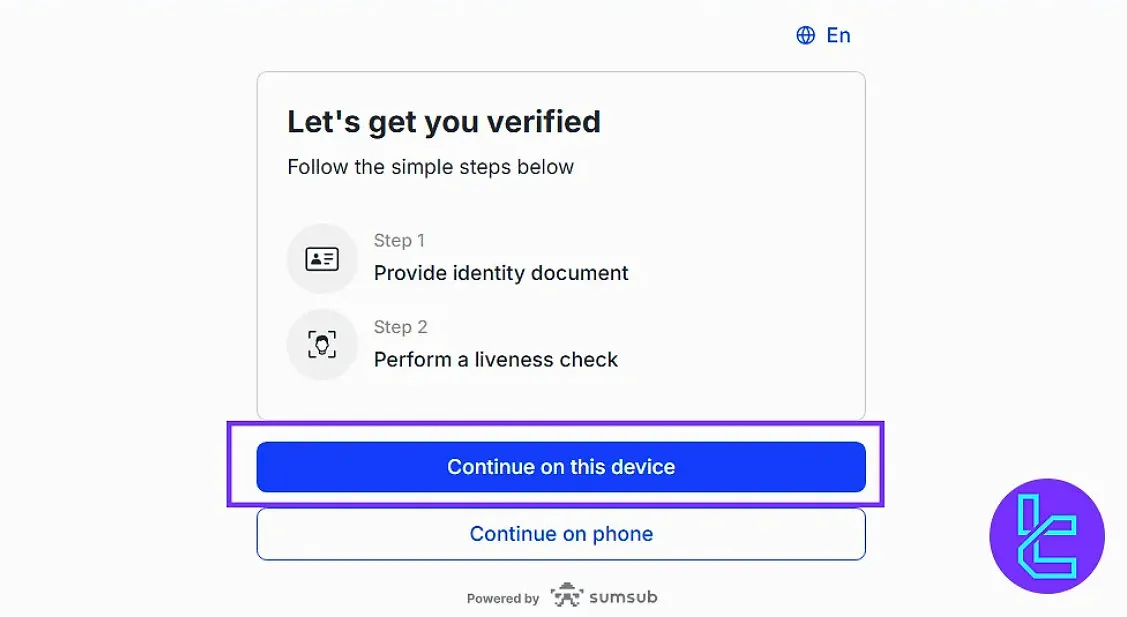Select the 'Step 2' label
The height and width of the screenshot is (617, 1127).
click(400, 327)
